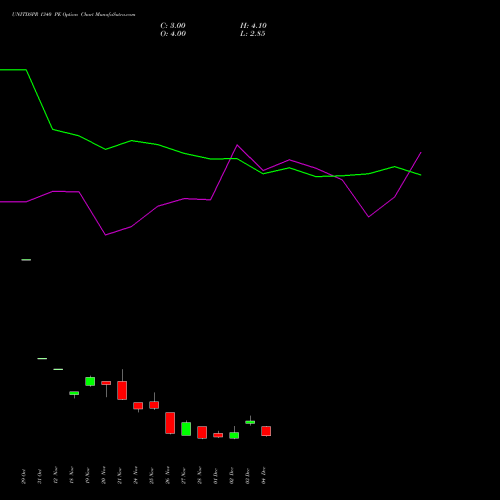Click the low value L: 2.85
The height and width of the screenshot is (500, 500).
pos(253,34)
